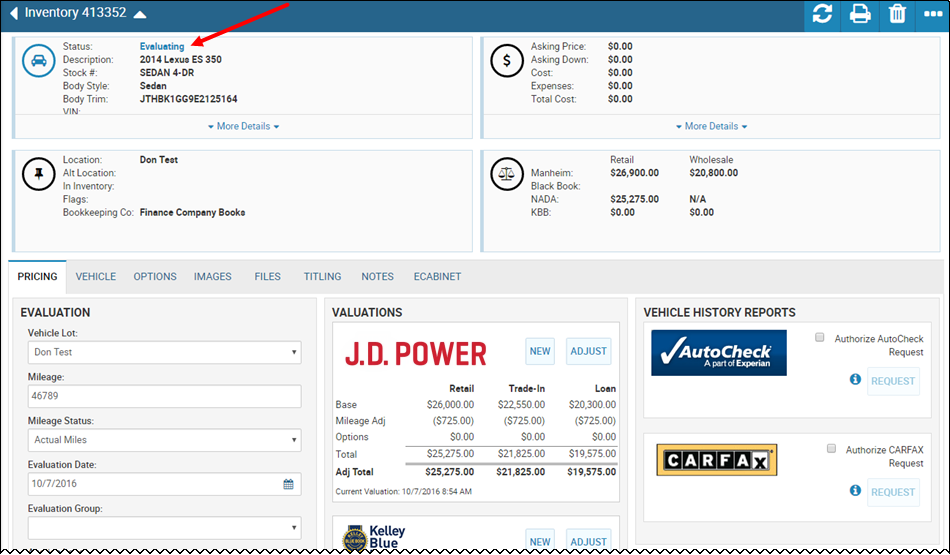Open the FILES tab
The image size is (950, 555).
[x=267, y=276]
